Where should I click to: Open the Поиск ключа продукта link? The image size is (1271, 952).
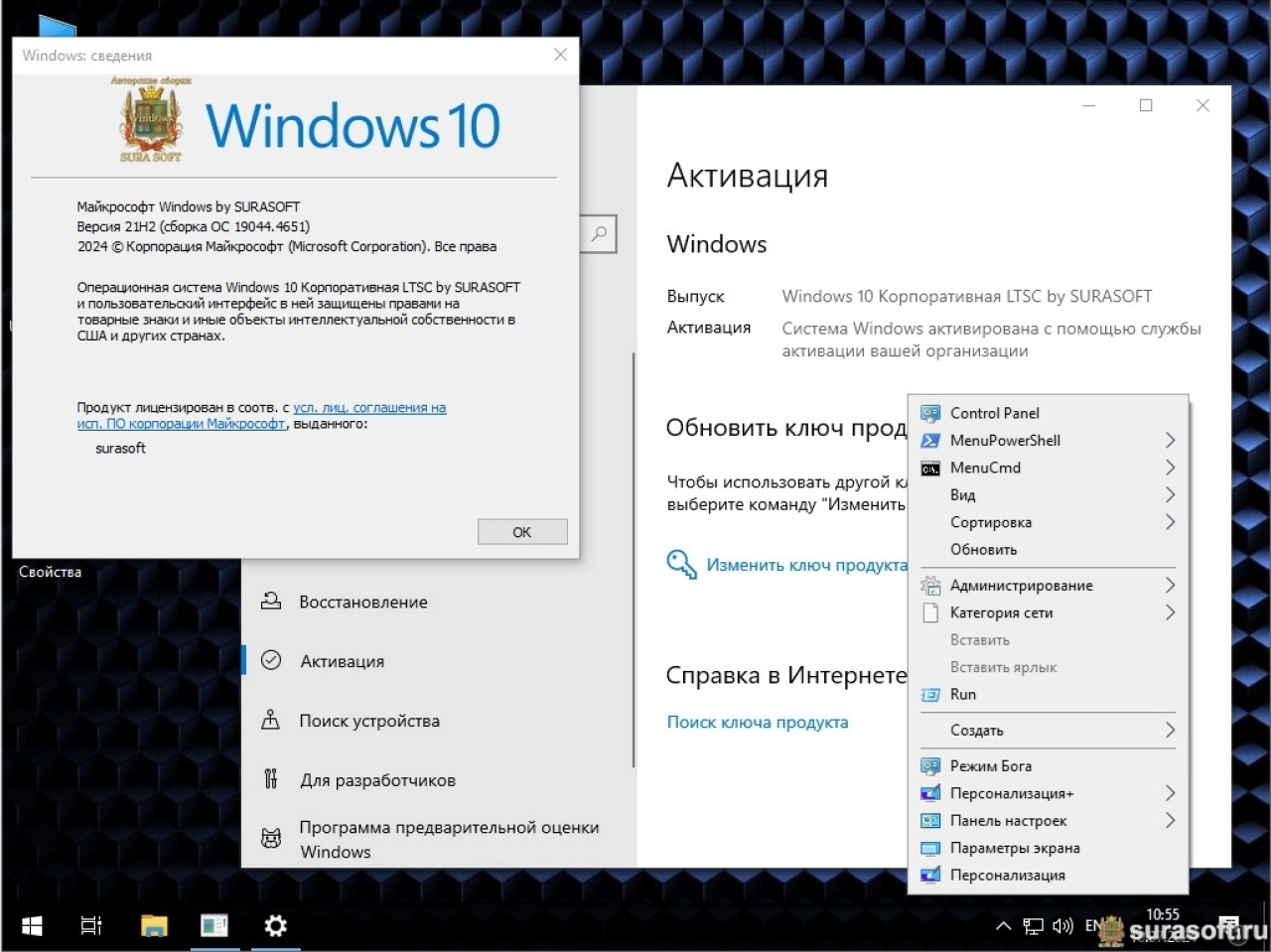point(758,723)
